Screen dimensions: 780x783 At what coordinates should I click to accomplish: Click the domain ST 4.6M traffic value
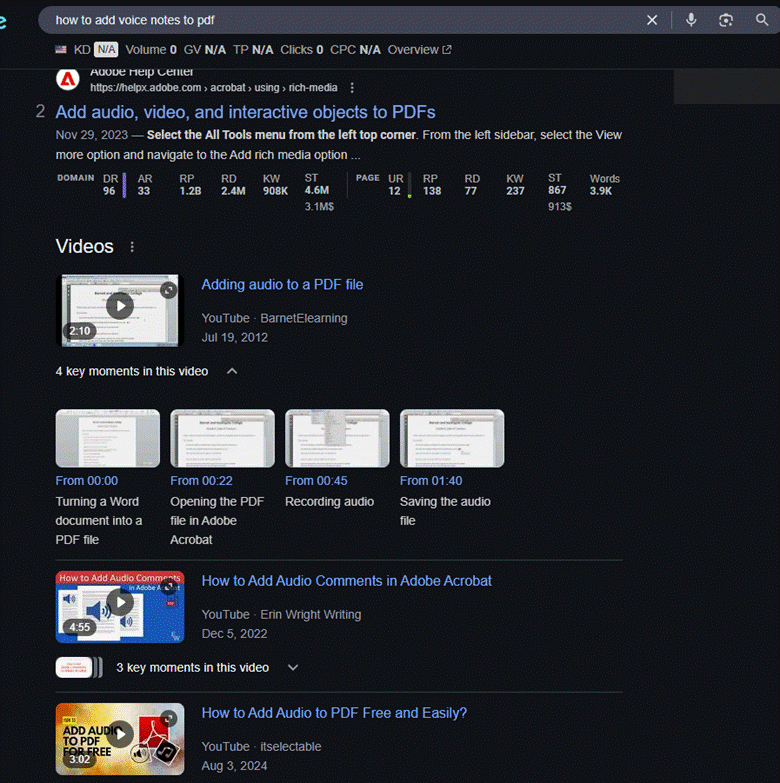click(x=317, y=190)
